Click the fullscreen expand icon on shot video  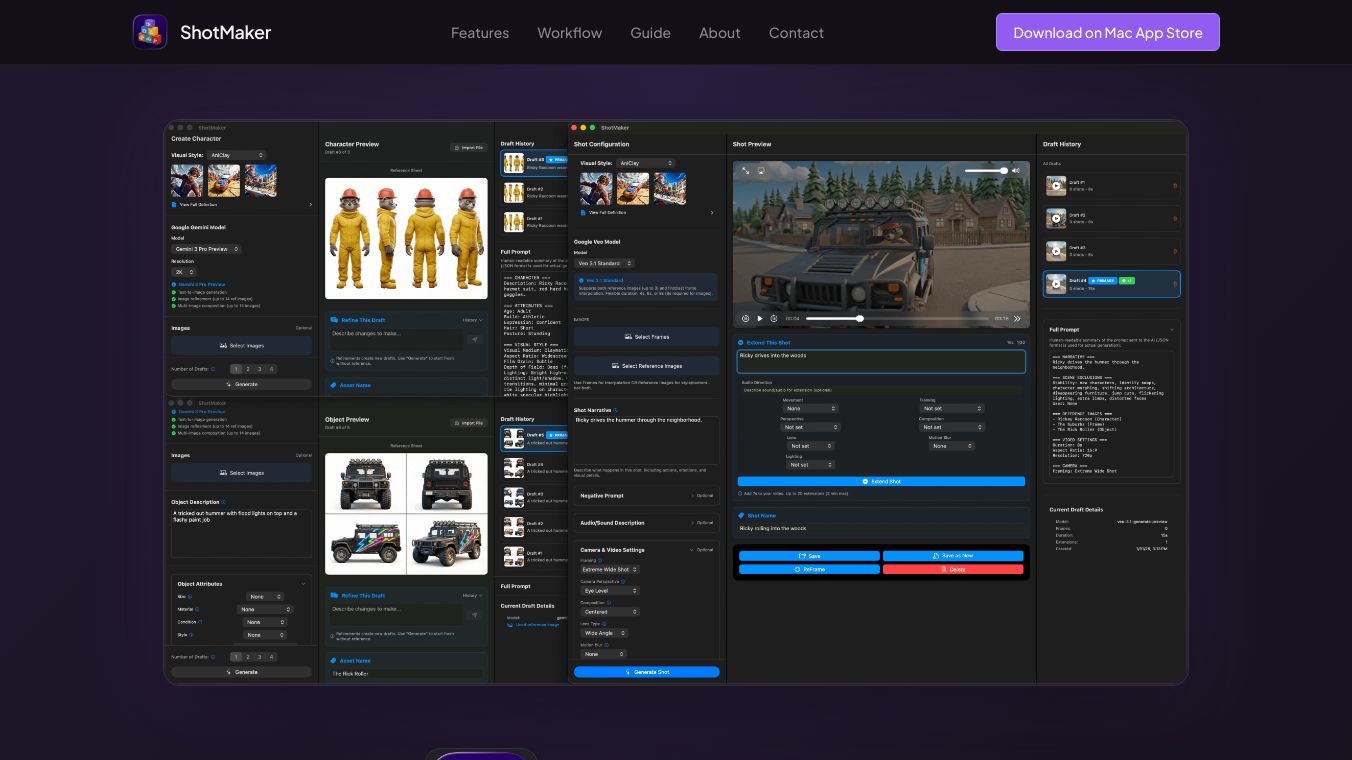(746, 171)
